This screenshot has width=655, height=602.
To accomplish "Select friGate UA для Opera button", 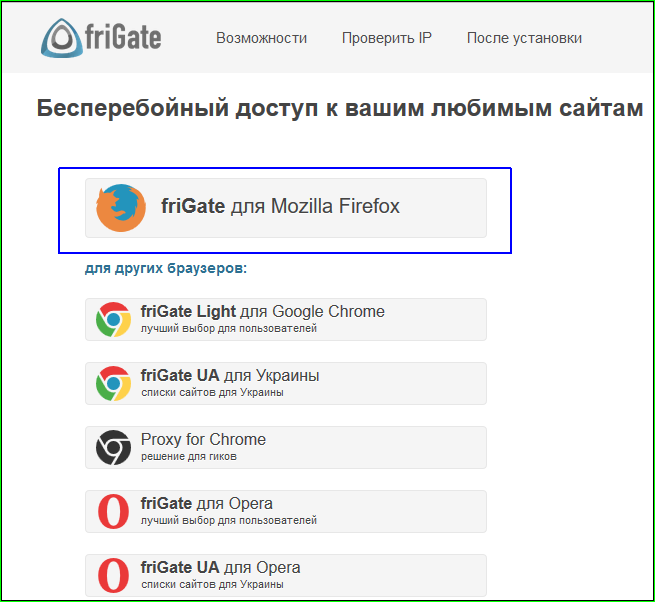I will click(x=286, y=575).
